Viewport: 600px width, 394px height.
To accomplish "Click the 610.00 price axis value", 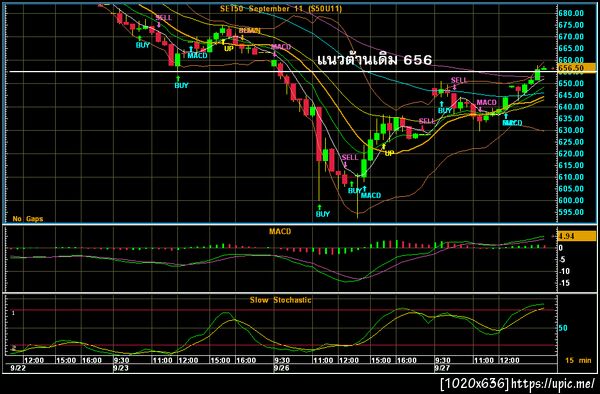I will pyautogui.click(x=571, y=177).
